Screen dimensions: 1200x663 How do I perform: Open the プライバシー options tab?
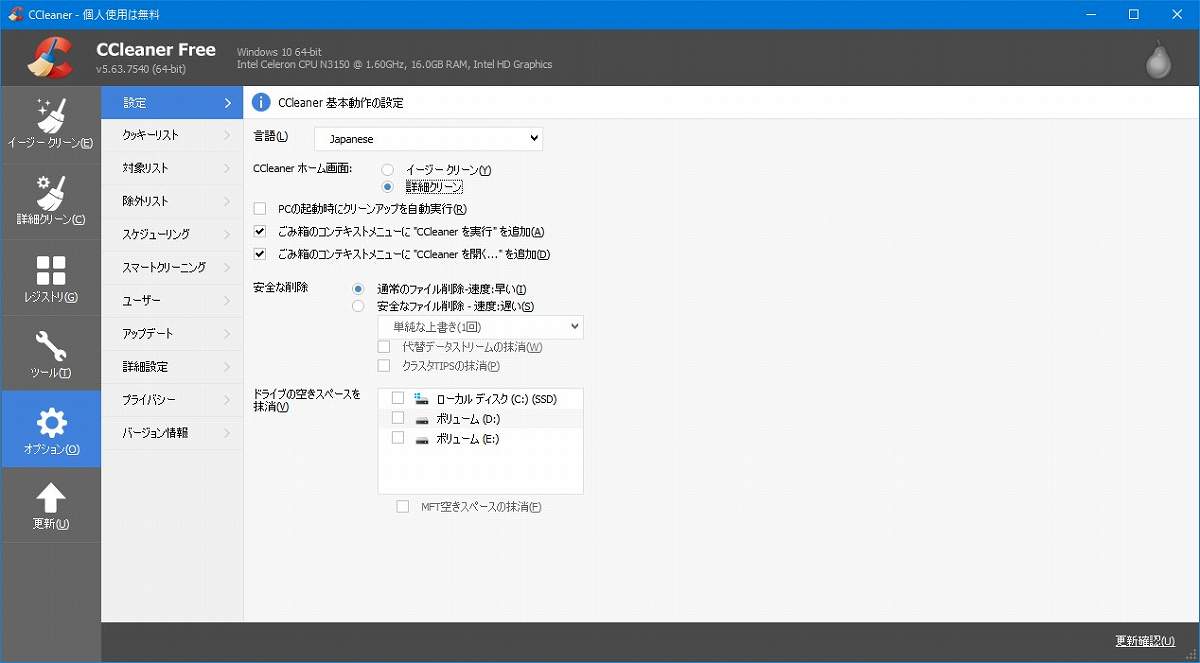[x=172, y=399]
